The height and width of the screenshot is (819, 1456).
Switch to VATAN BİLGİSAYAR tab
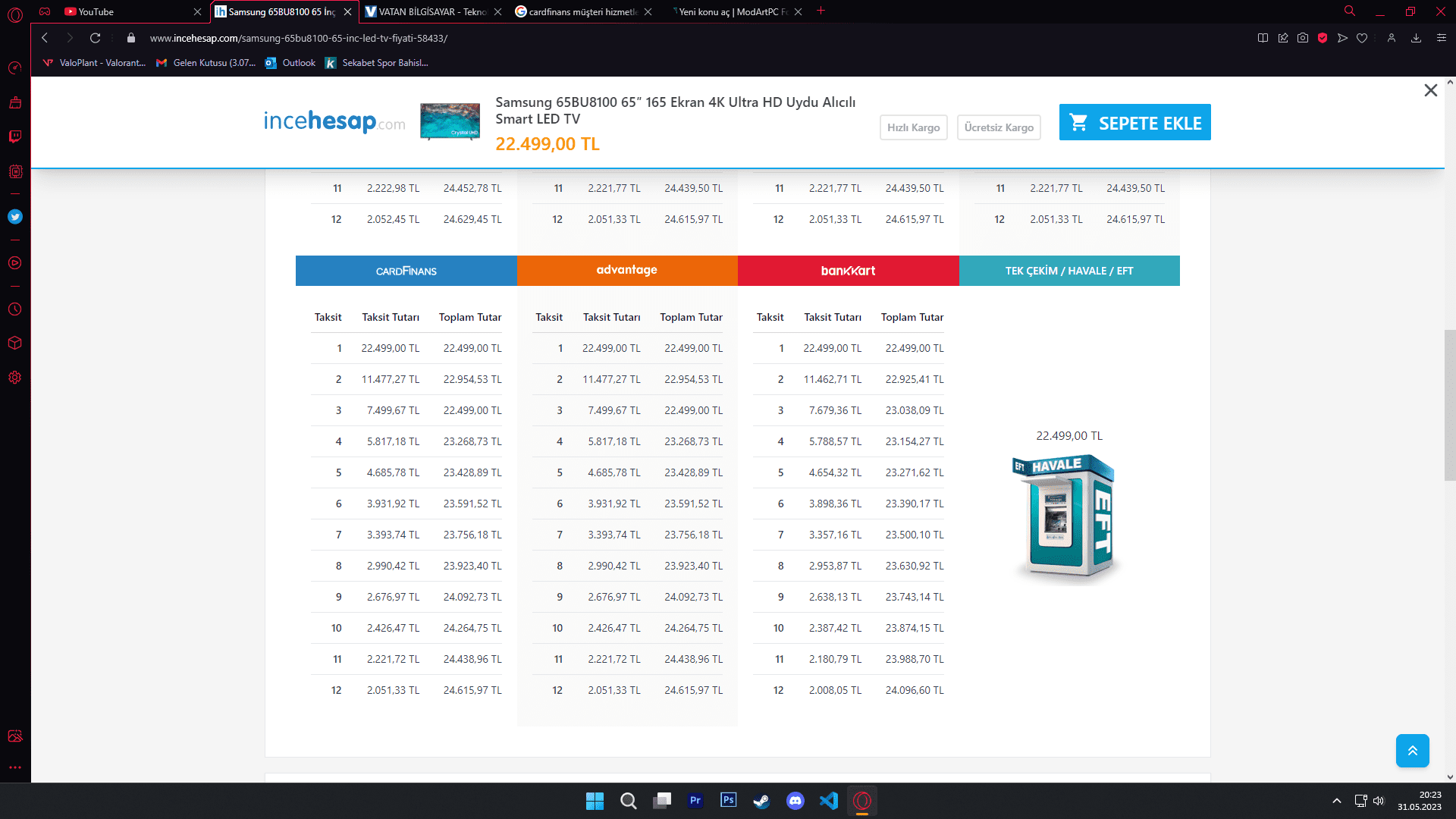[432, 11]
